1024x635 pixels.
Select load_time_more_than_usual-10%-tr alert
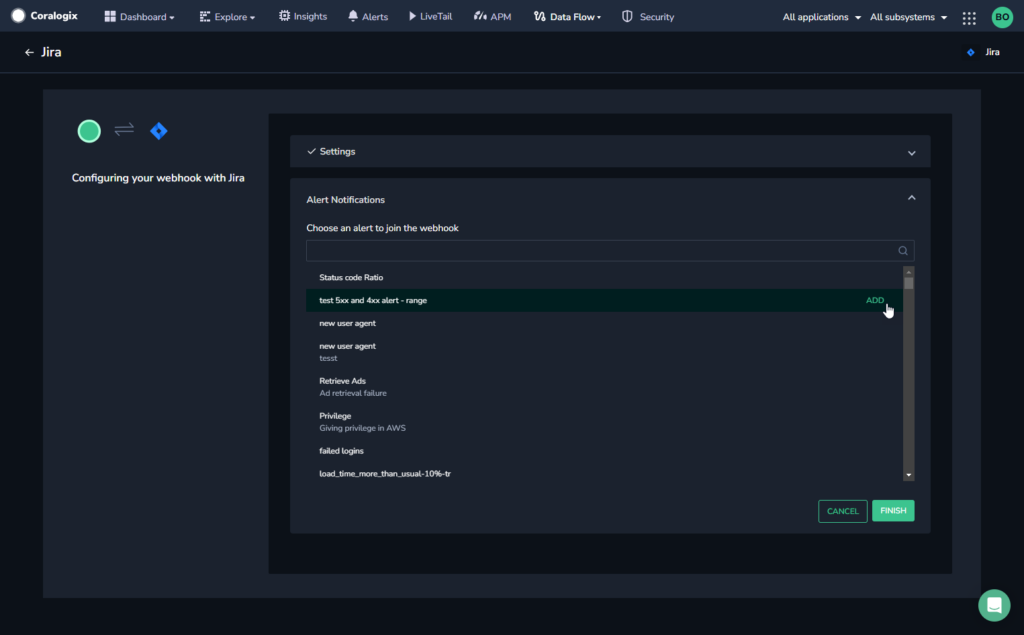604,474
